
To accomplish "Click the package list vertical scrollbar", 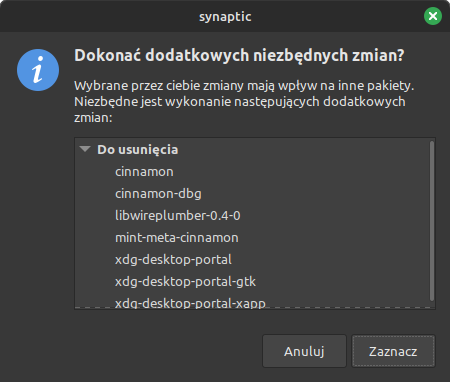I will coord(432,221).
